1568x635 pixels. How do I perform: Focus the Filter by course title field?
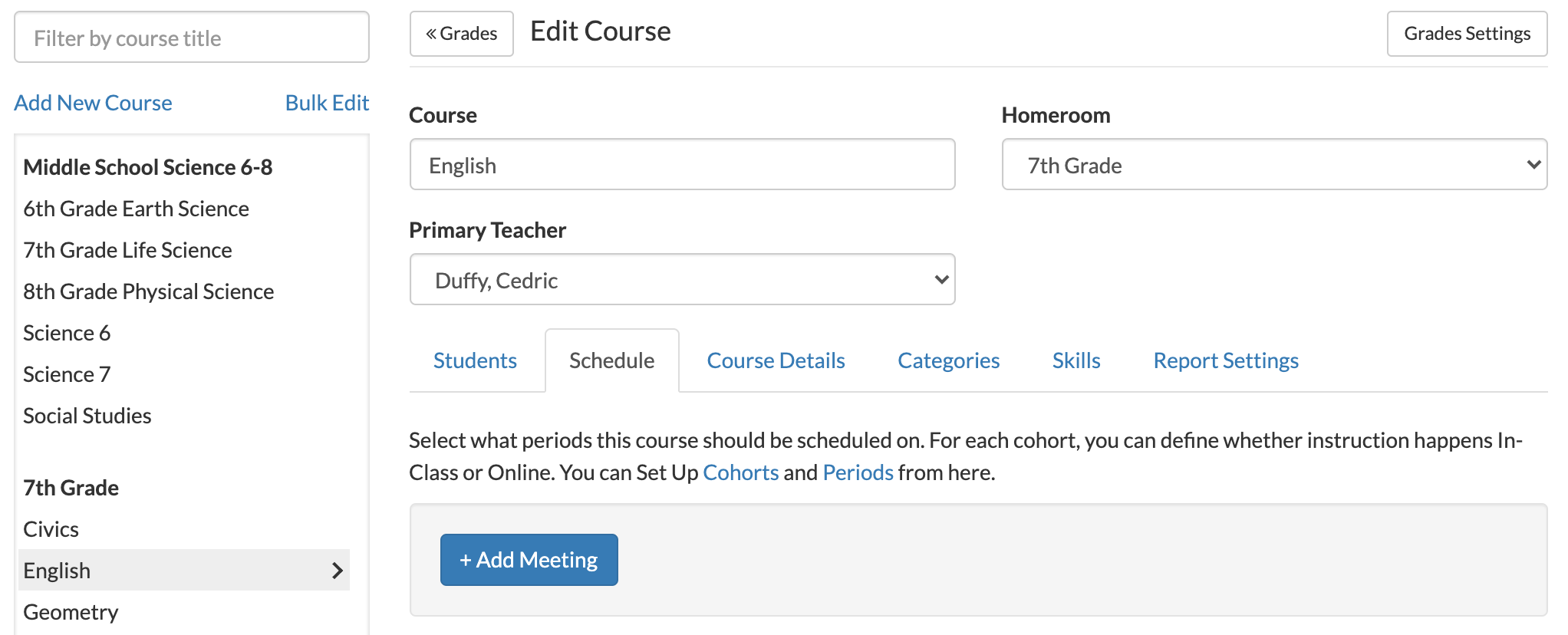[192, 38]
